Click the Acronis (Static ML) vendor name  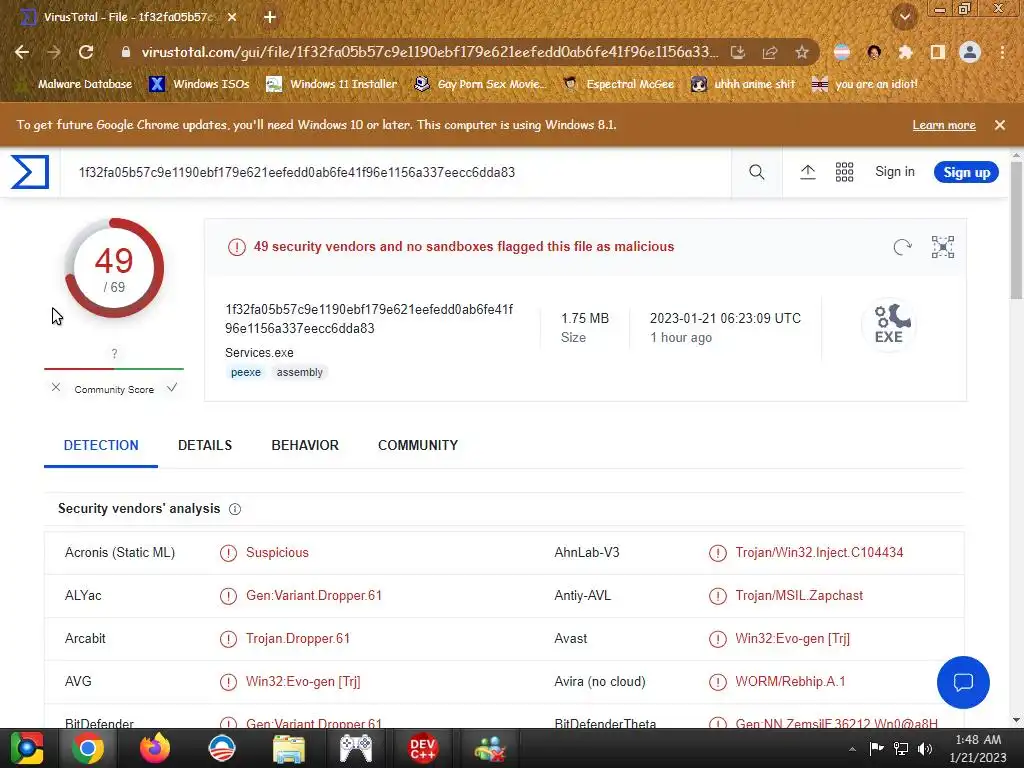click(120, 552)
